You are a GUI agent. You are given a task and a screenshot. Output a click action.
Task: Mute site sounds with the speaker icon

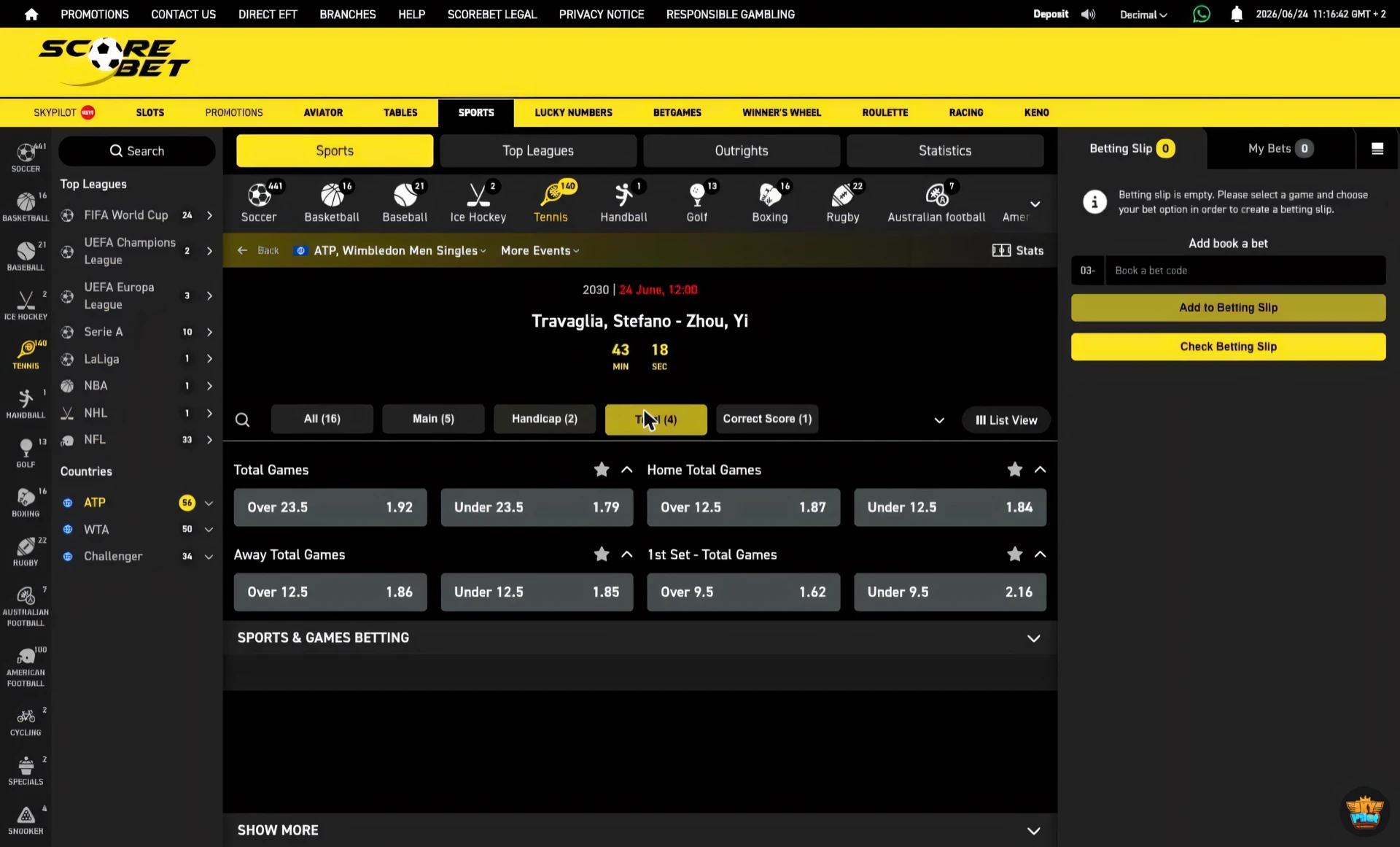point(1088,14)
